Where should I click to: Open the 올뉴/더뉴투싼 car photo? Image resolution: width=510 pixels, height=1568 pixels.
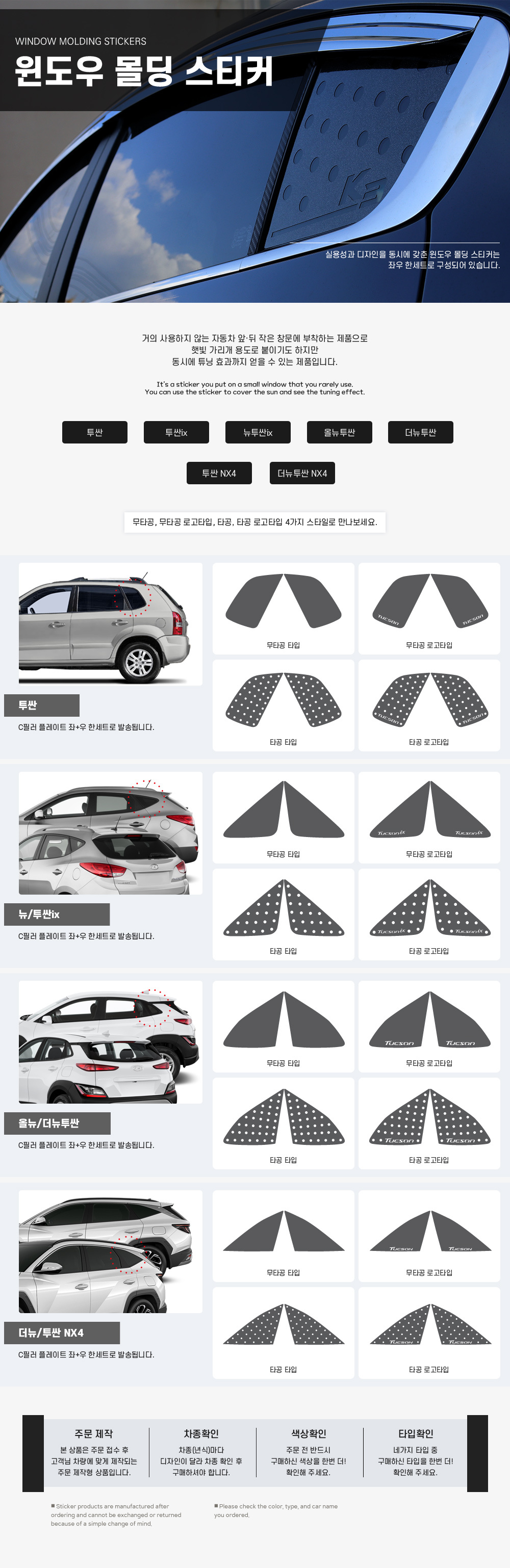110,1042
